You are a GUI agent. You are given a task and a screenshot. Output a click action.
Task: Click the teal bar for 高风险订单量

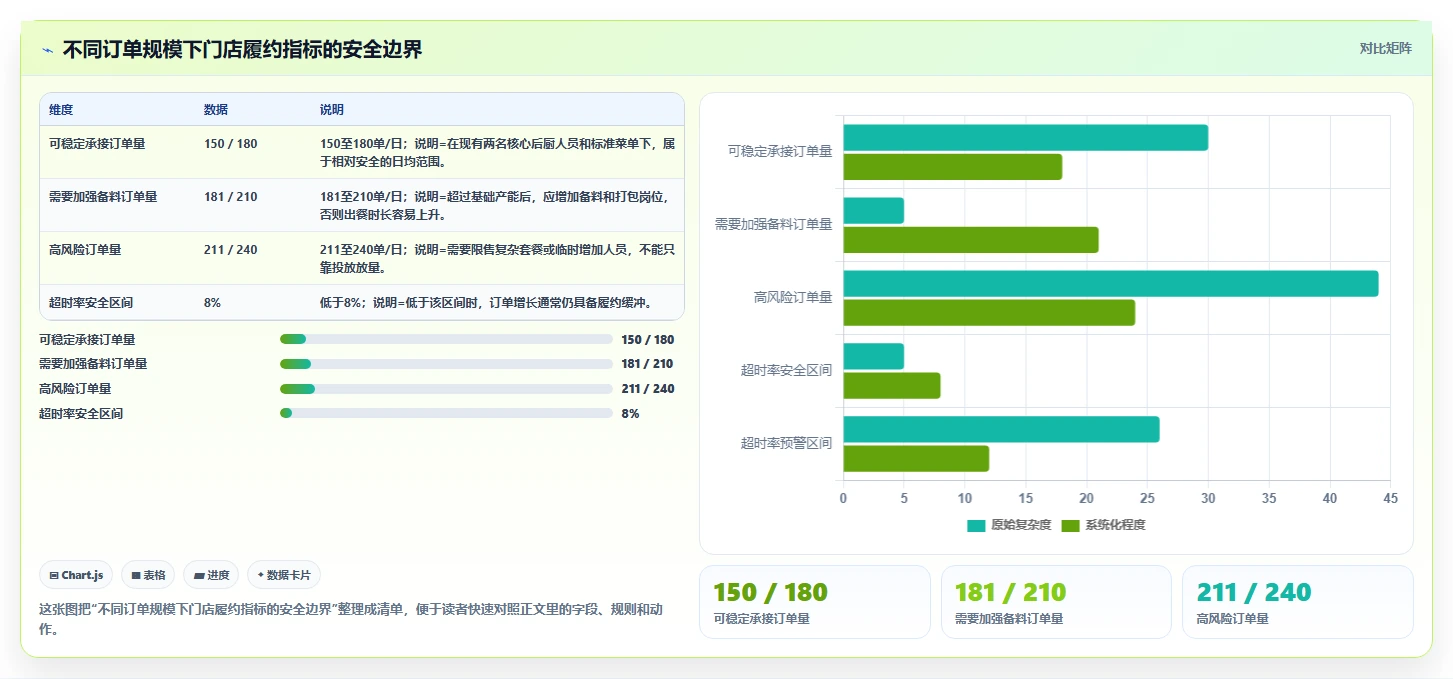[1111, 284]
